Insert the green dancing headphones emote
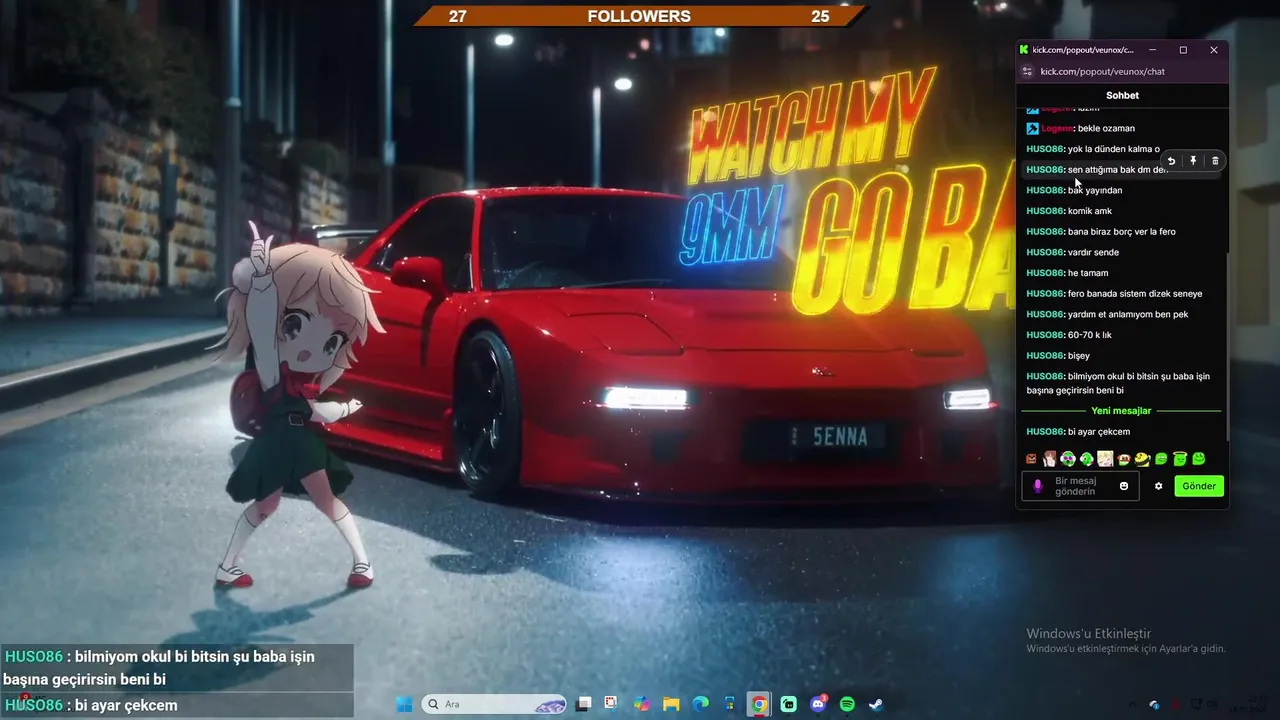1280x720 pixels. click(1087, 459)
